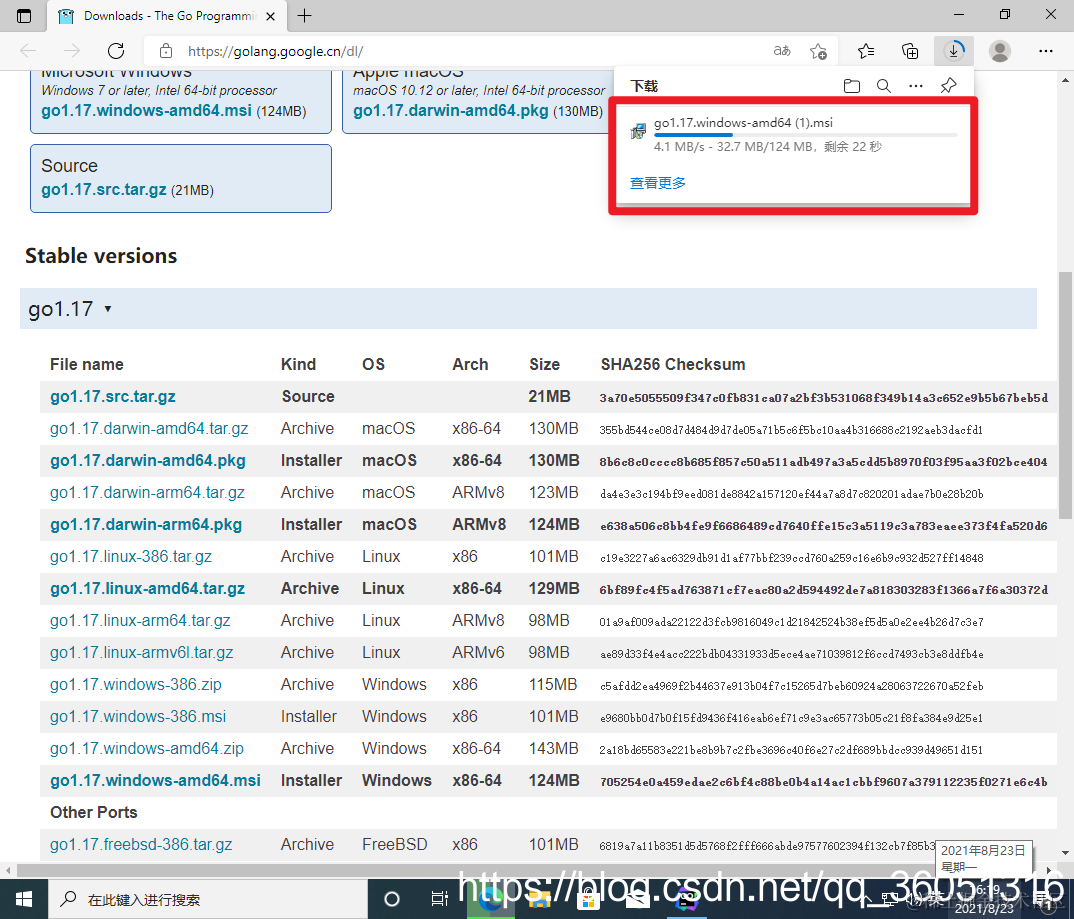Download featured go1.17.src.tar.gz source link
Image resolution: width=1074 pixels, height=919 pixels.
point(103,190)
